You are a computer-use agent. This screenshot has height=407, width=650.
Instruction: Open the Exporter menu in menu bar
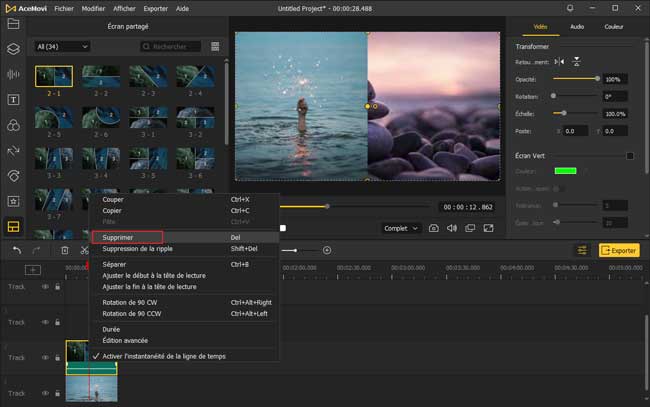click(158, 8)
